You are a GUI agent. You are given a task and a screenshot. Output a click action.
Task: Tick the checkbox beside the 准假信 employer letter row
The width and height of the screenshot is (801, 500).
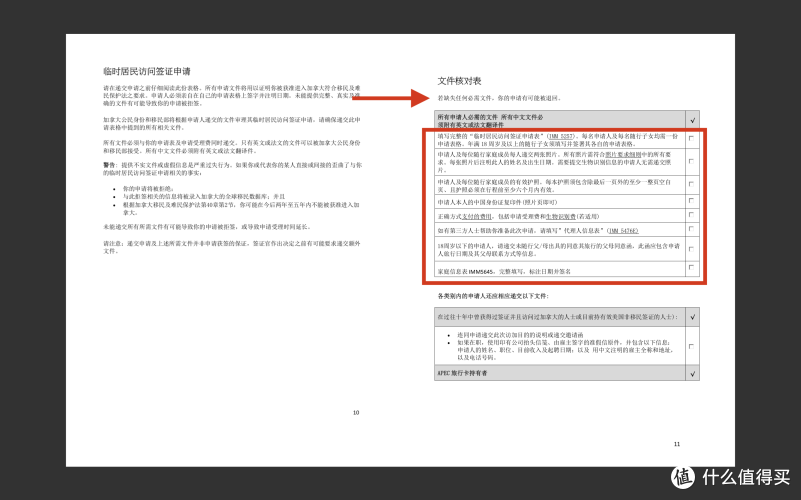[x=691, y=346]
